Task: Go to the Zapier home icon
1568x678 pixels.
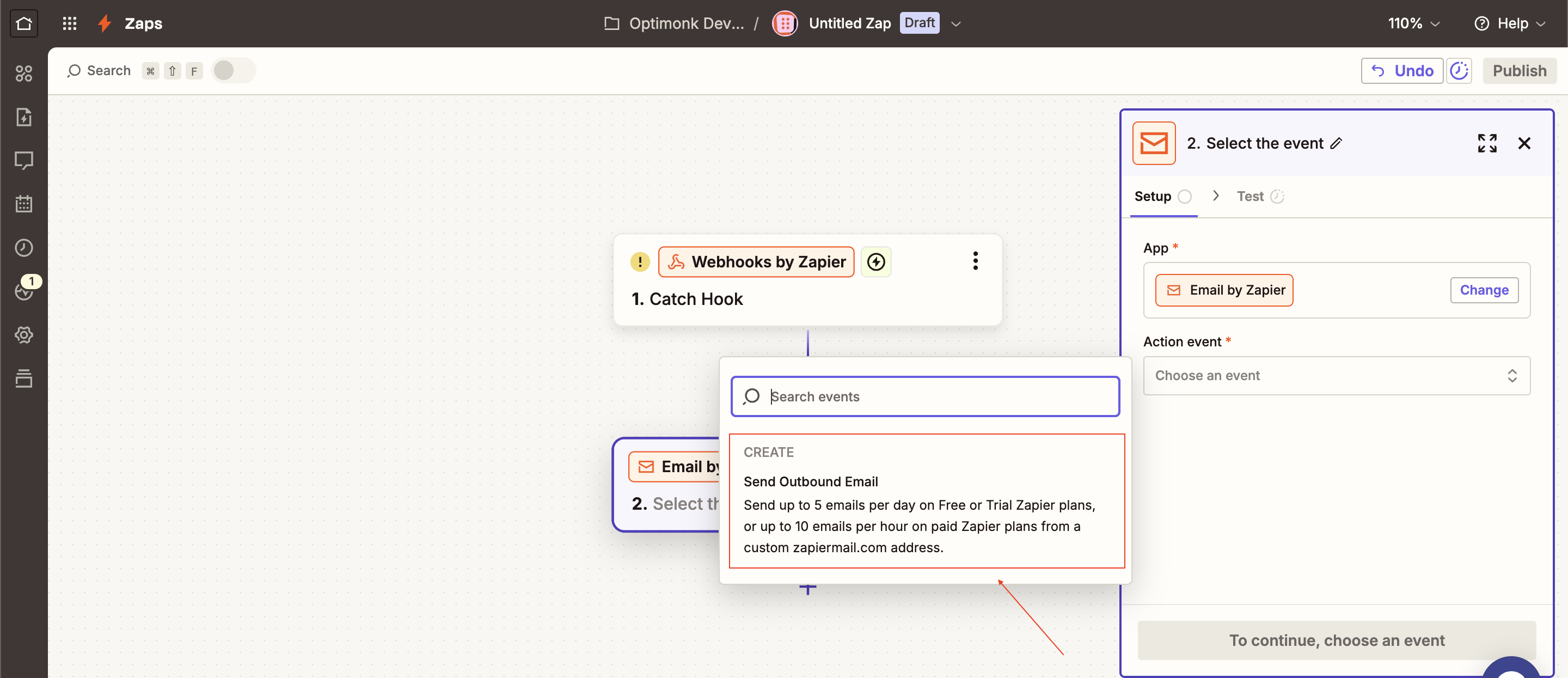Action: 24,23
